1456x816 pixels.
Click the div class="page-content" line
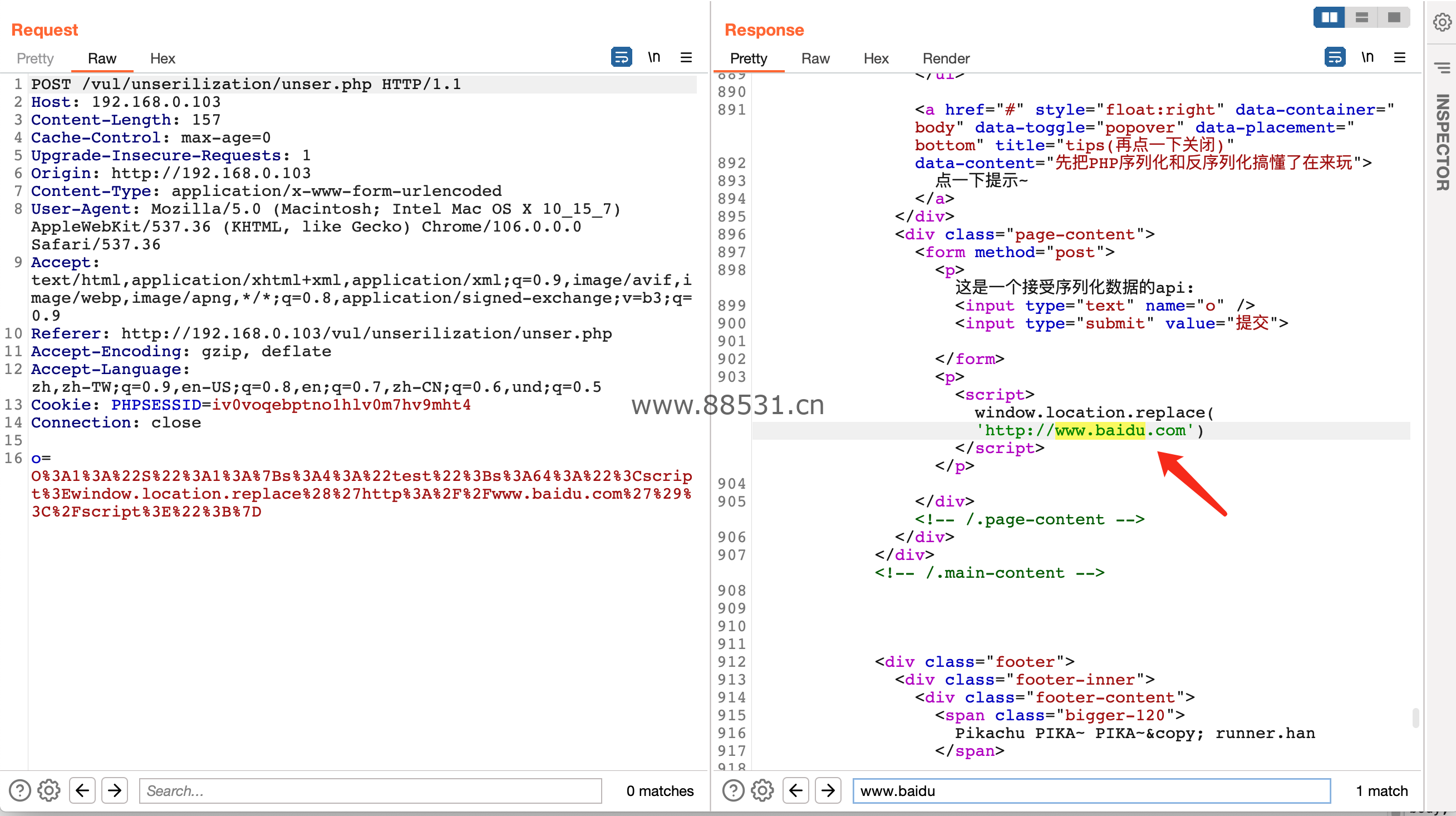1025,234
